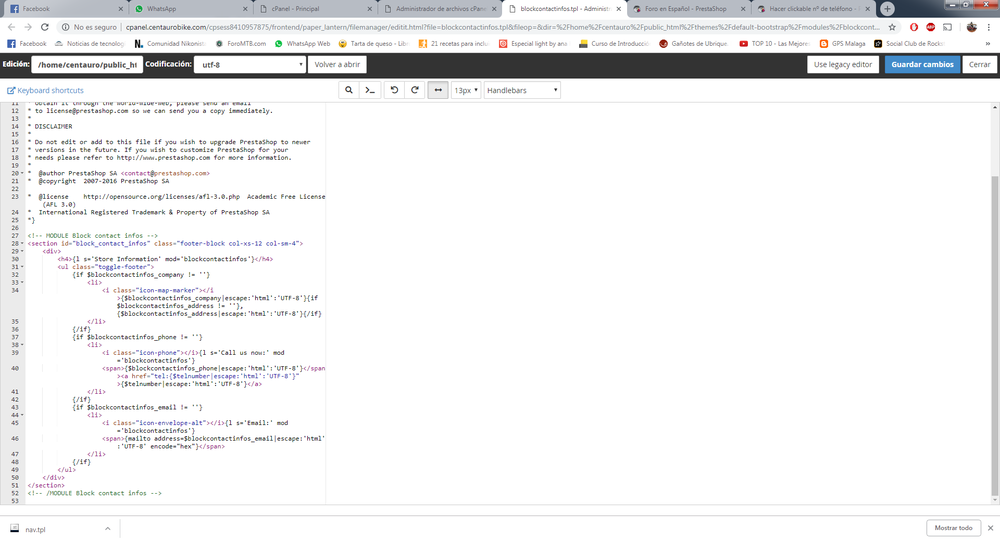Open the utf-8 encoding dropdown

249,64
